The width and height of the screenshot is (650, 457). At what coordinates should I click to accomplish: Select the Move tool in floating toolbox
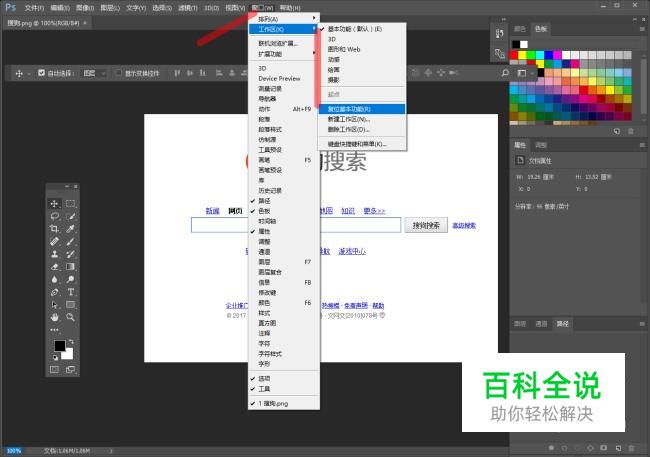54,204
